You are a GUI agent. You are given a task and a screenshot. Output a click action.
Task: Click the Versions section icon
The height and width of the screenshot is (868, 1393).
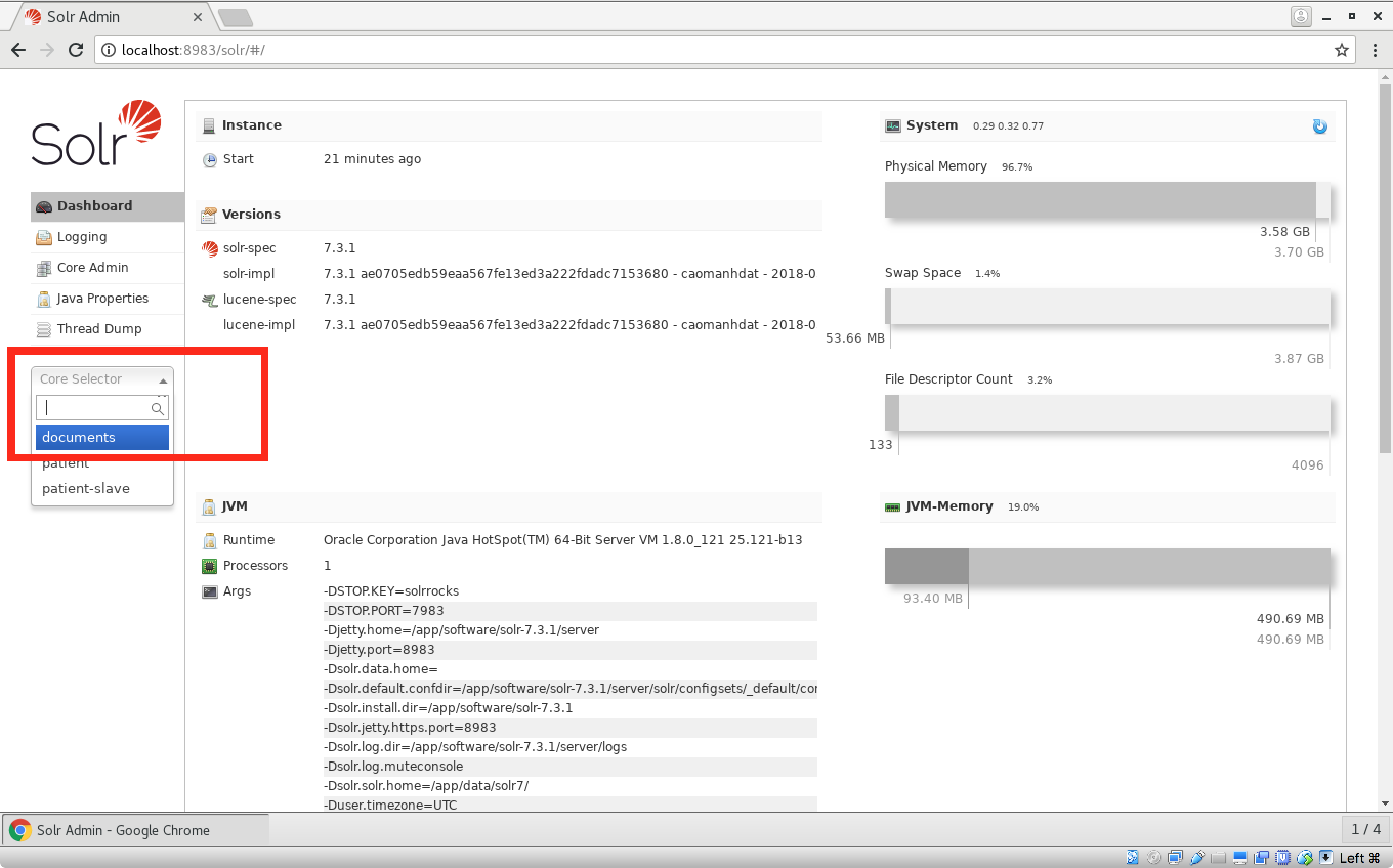click(x=209, y=215)
